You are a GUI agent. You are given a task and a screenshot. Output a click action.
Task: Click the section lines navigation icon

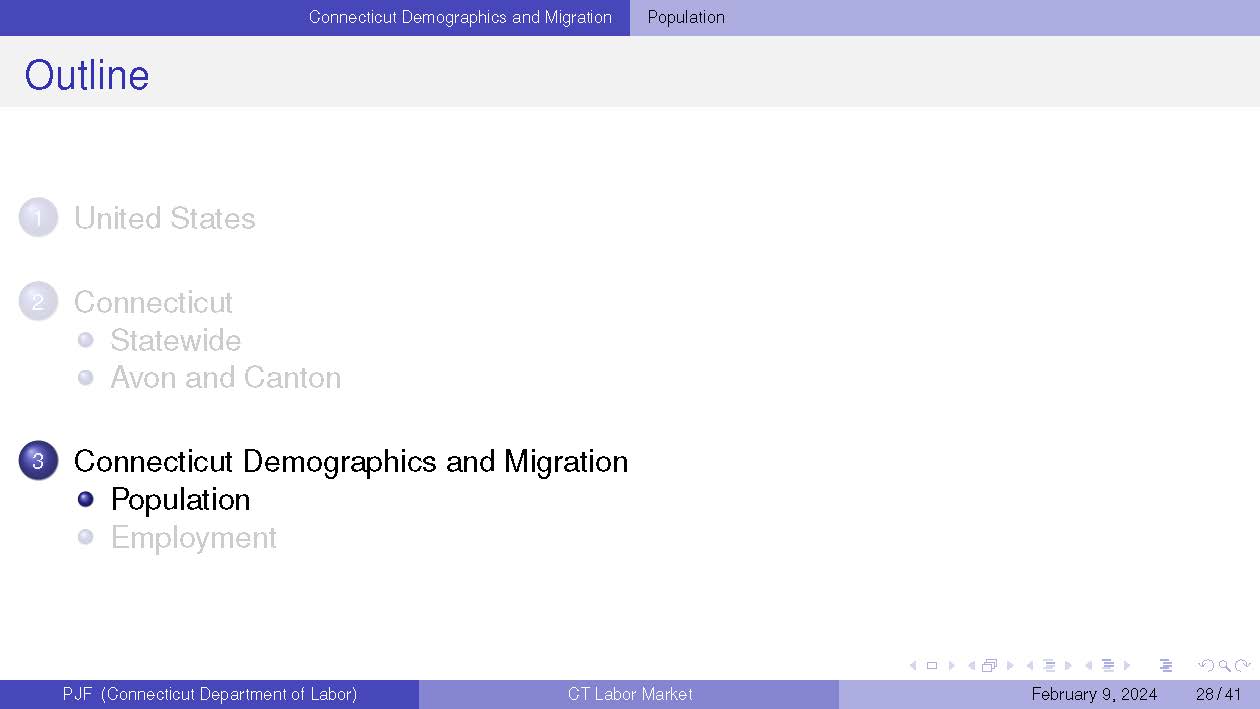coord(1108,666)
